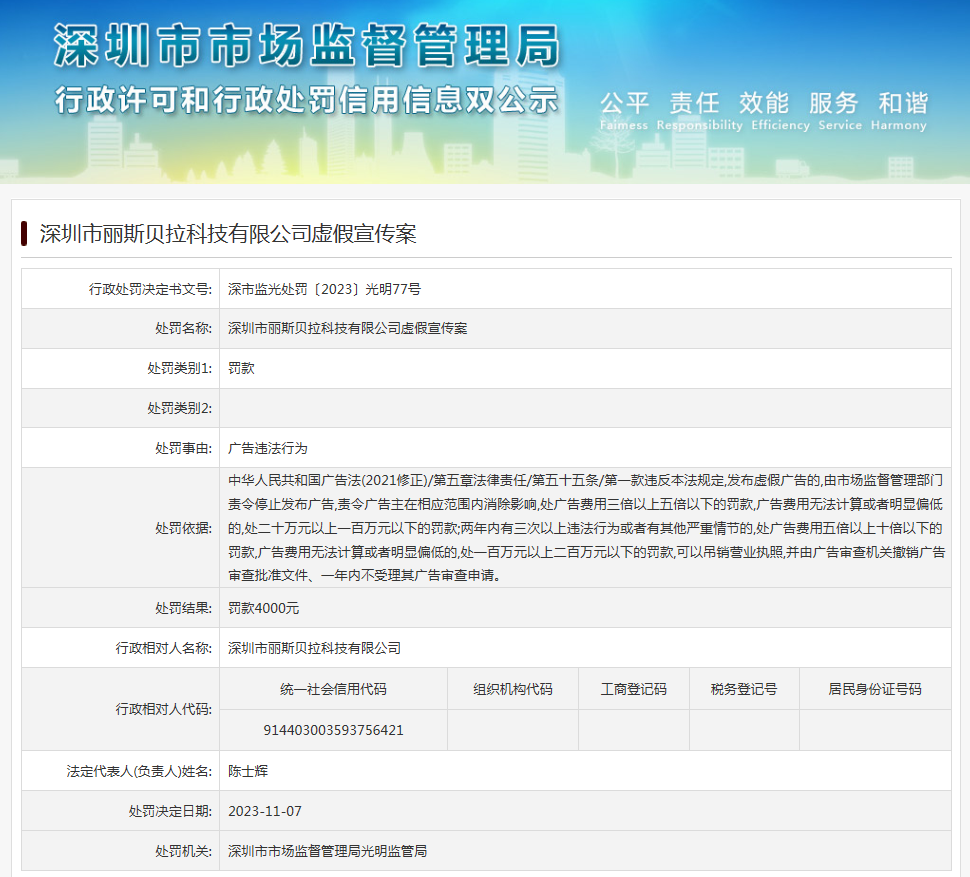The width and height of the screenshot is (970, 877).
Task: Click the 法定代表人(负责人)姓名 label
Action: (x=139, y=771)
